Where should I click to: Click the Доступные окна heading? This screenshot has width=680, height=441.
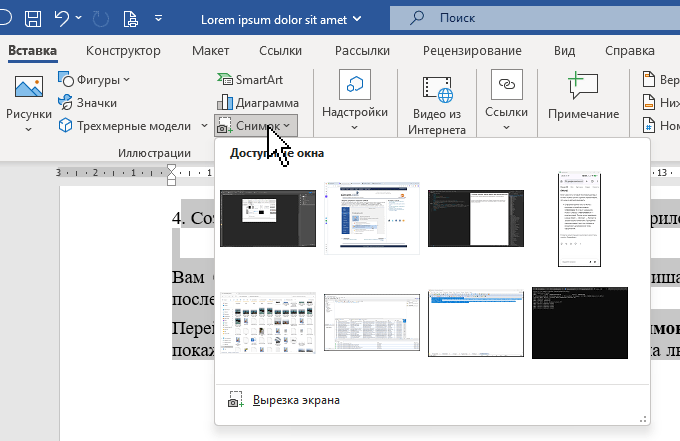click(277, 153)
